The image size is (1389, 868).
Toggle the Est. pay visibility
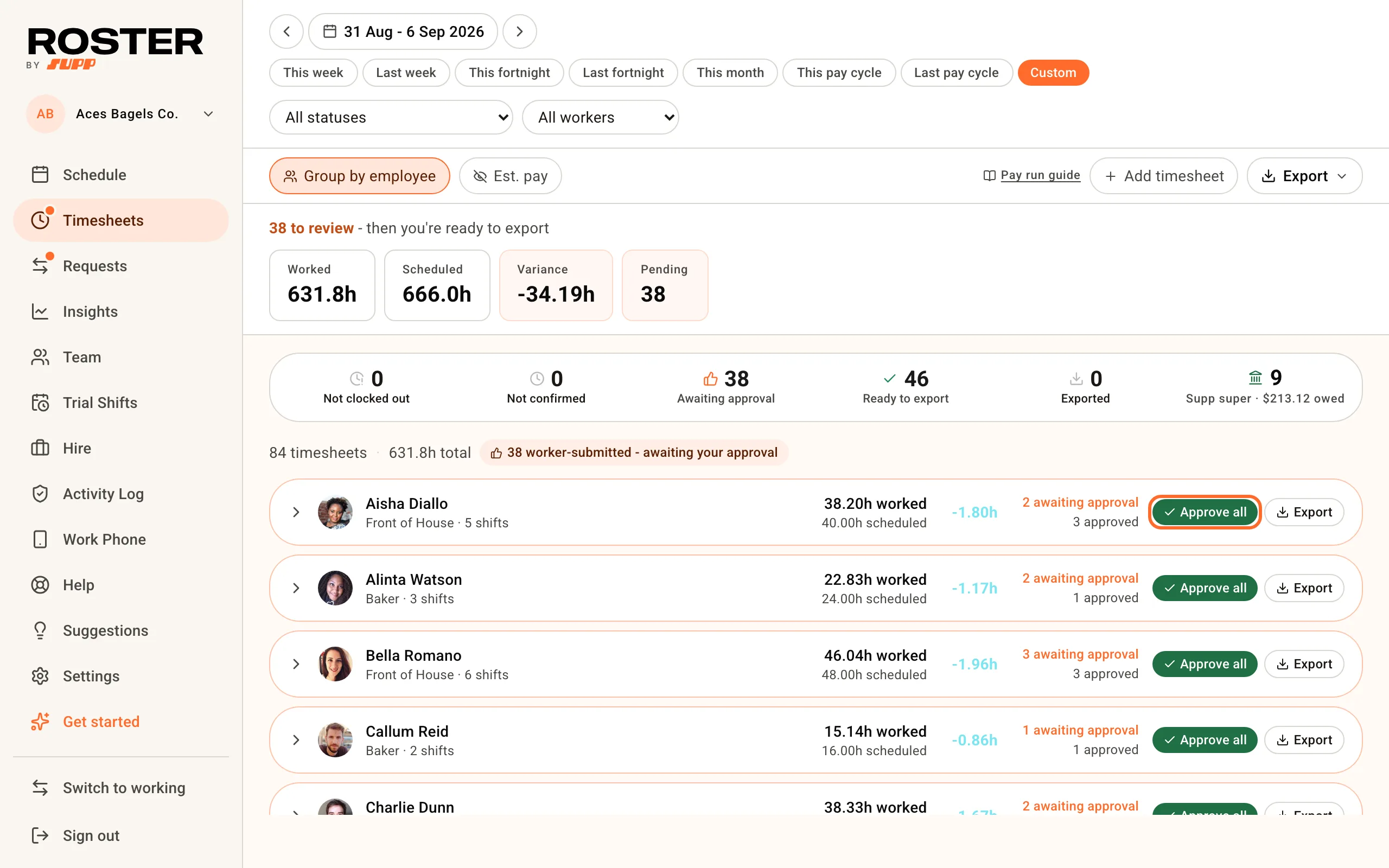click(x=510, y=176)
